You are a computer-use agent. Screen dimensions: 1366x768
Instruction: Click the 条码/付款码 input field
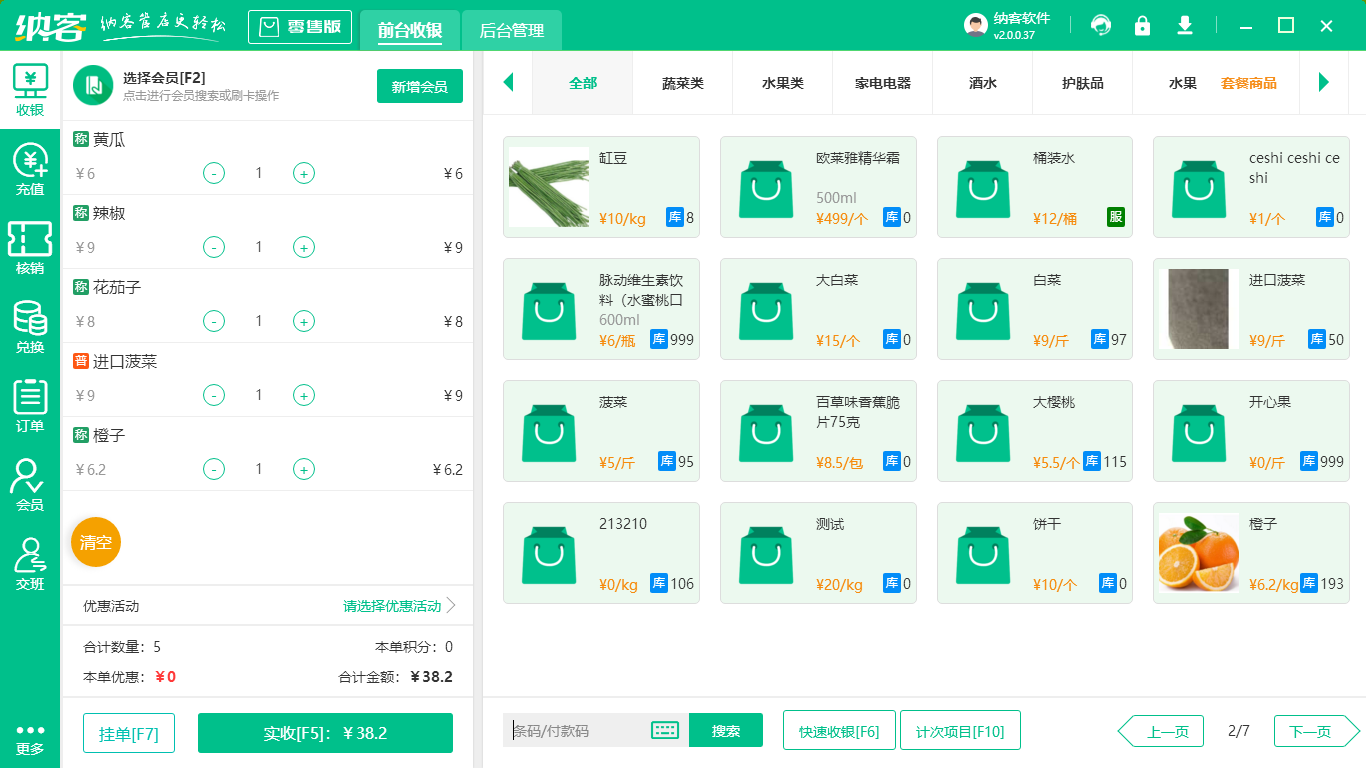click(578, 730)
